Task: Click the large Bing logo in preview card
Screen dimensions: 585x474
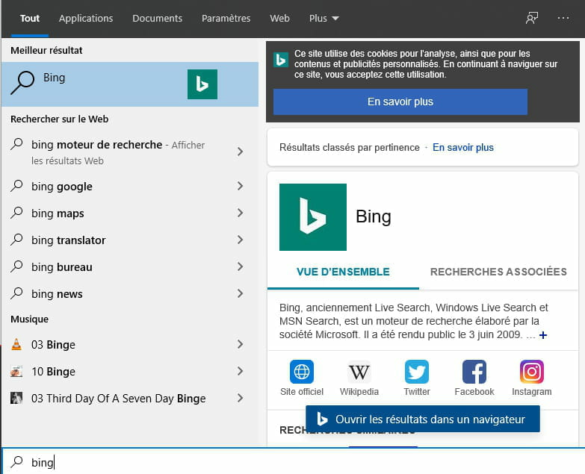Action: pos(313,217)
